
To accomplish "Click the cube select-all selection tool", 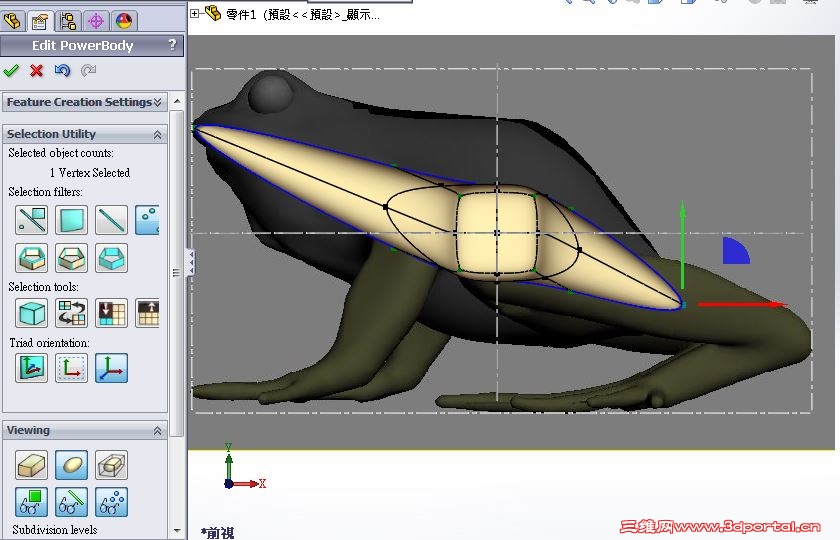I will pyautogui.click(x=32, y=313).
